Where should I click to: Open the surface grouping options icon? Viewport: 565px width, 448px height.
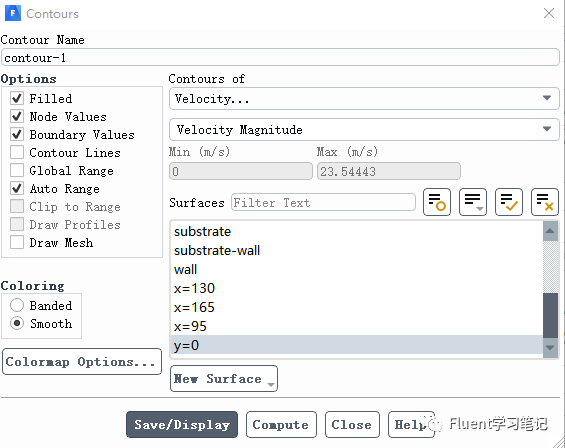click(473, 202)
